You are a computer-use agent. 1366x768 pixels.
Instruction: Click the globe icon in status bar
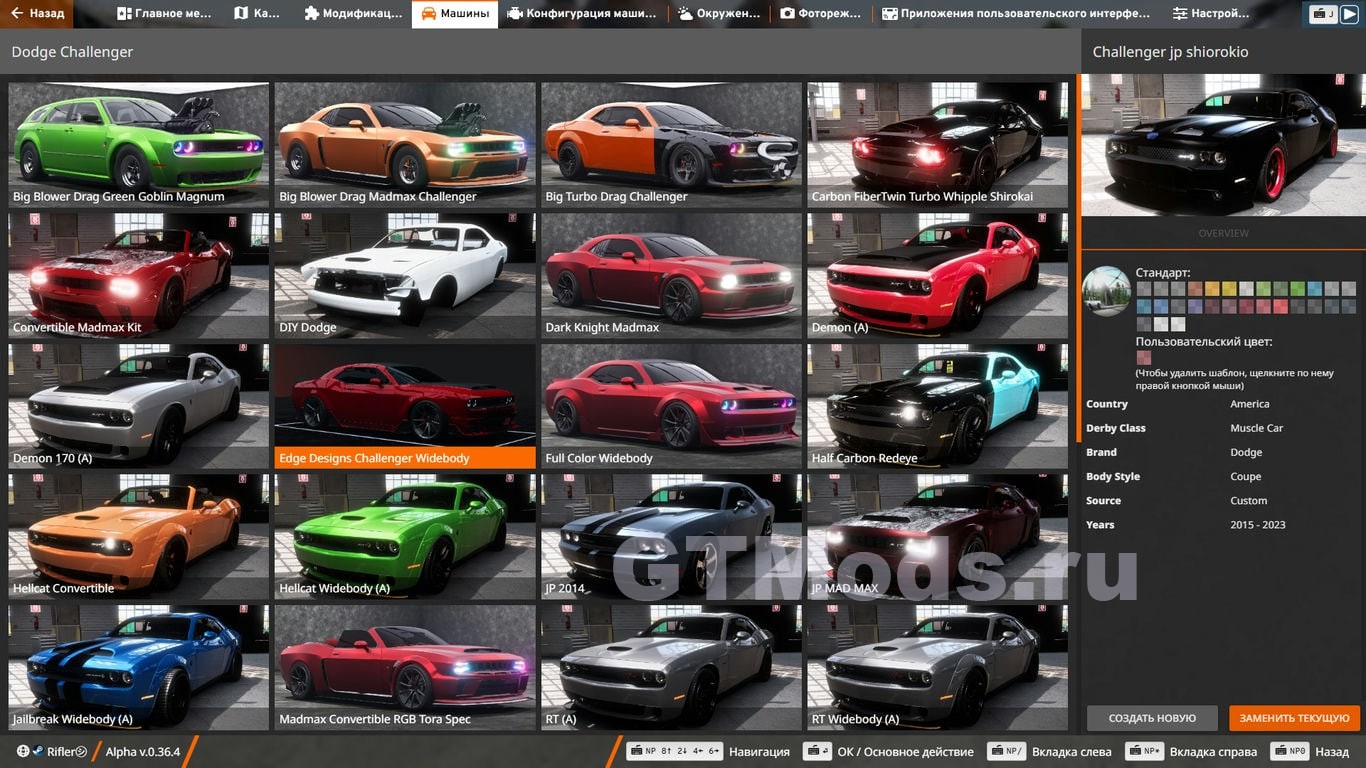23,751
